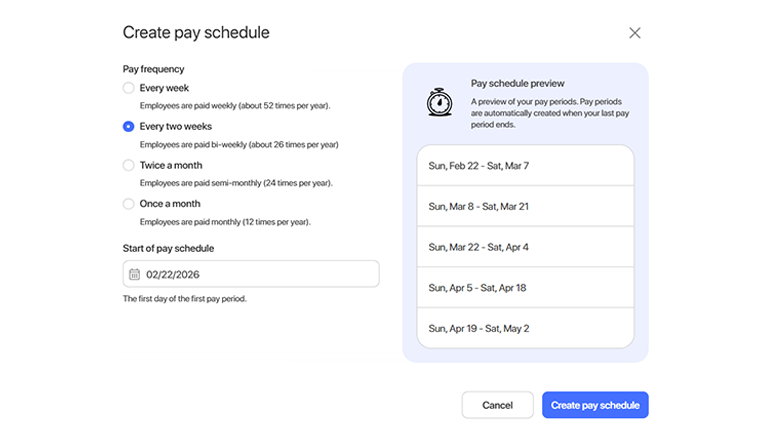Select the Sun, Mar 8 - Sat, Mar 21 period
The image size is (758, 430).
[525, 206]
